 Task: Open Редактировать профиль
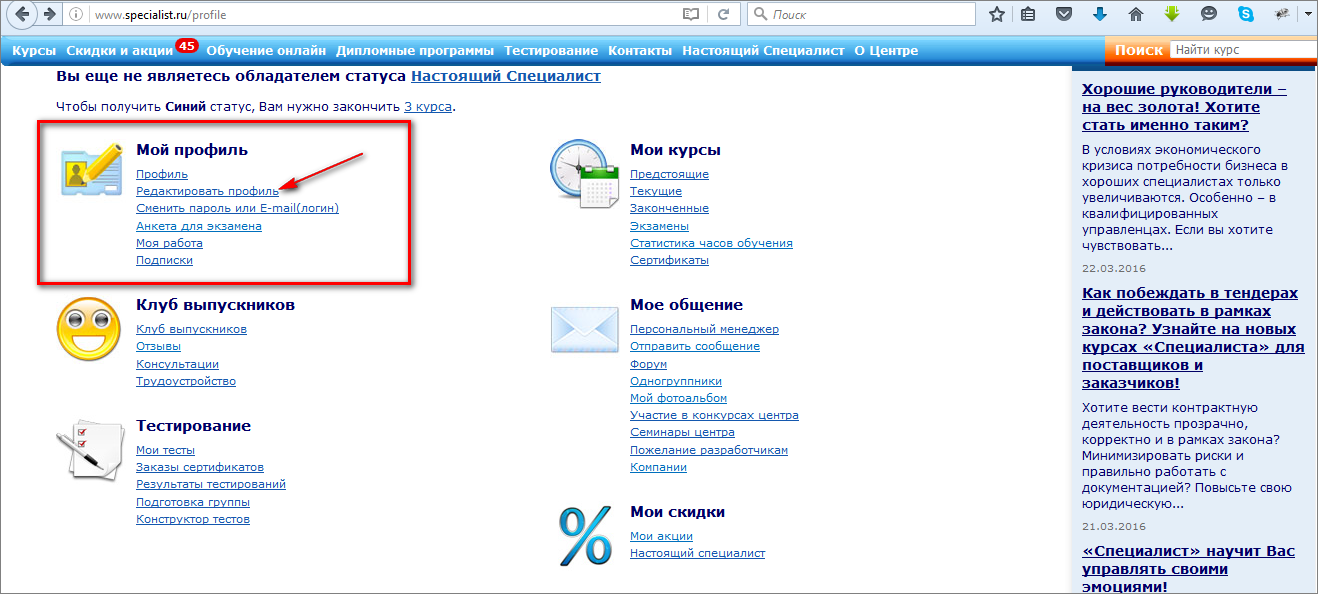click(x=207, y=191)
